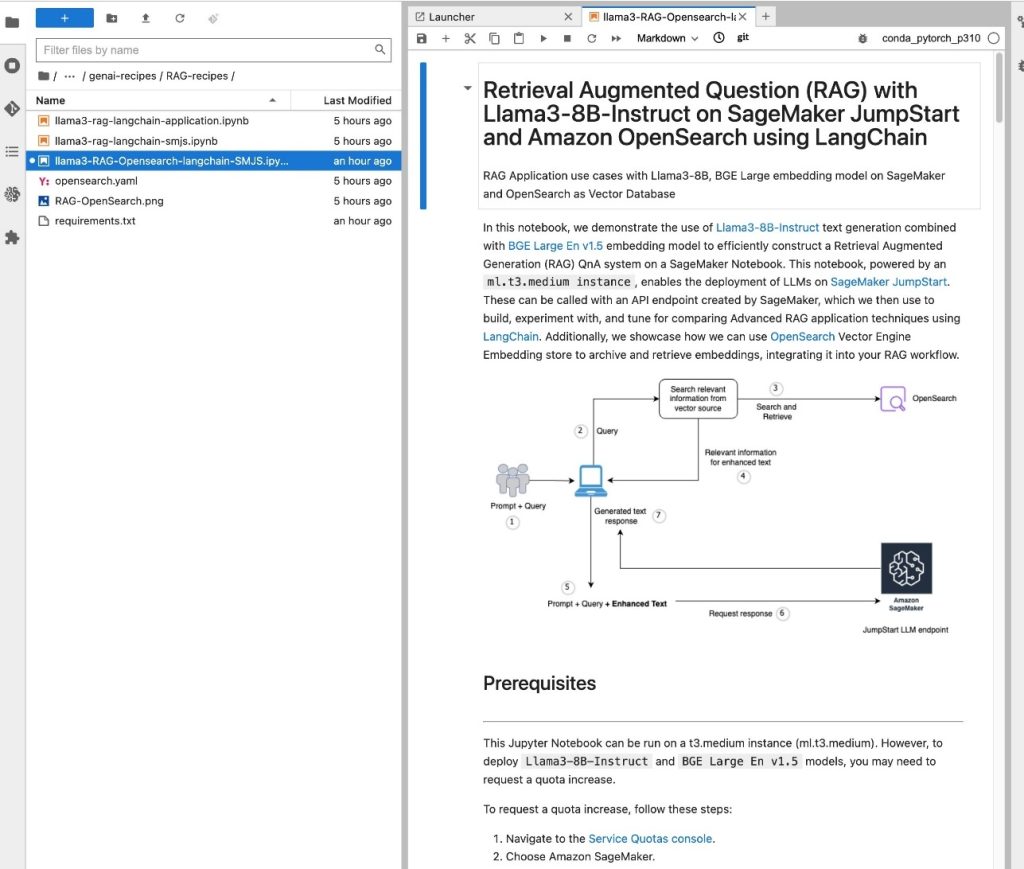Switch kernel via conda_pytorch_p310 label
This screenshot has height=869, width=1024.
(931, 38)
